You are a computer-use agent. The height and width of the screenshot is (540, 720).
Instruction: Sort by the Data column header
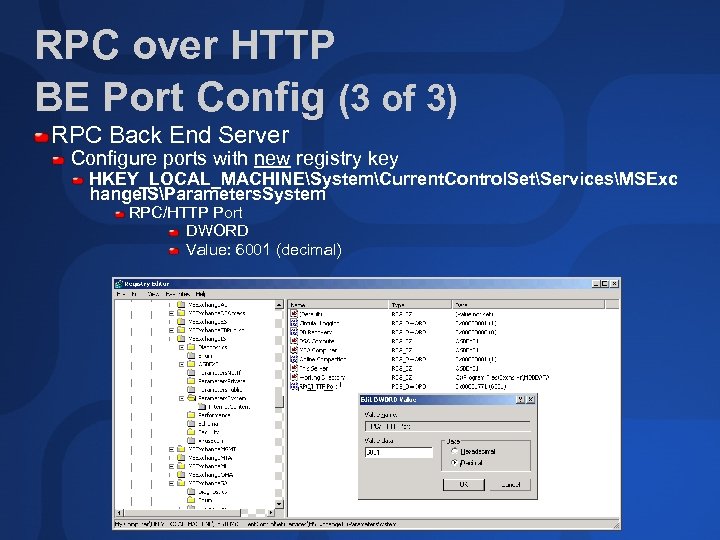pyautogui.click(x=528, y=304)
